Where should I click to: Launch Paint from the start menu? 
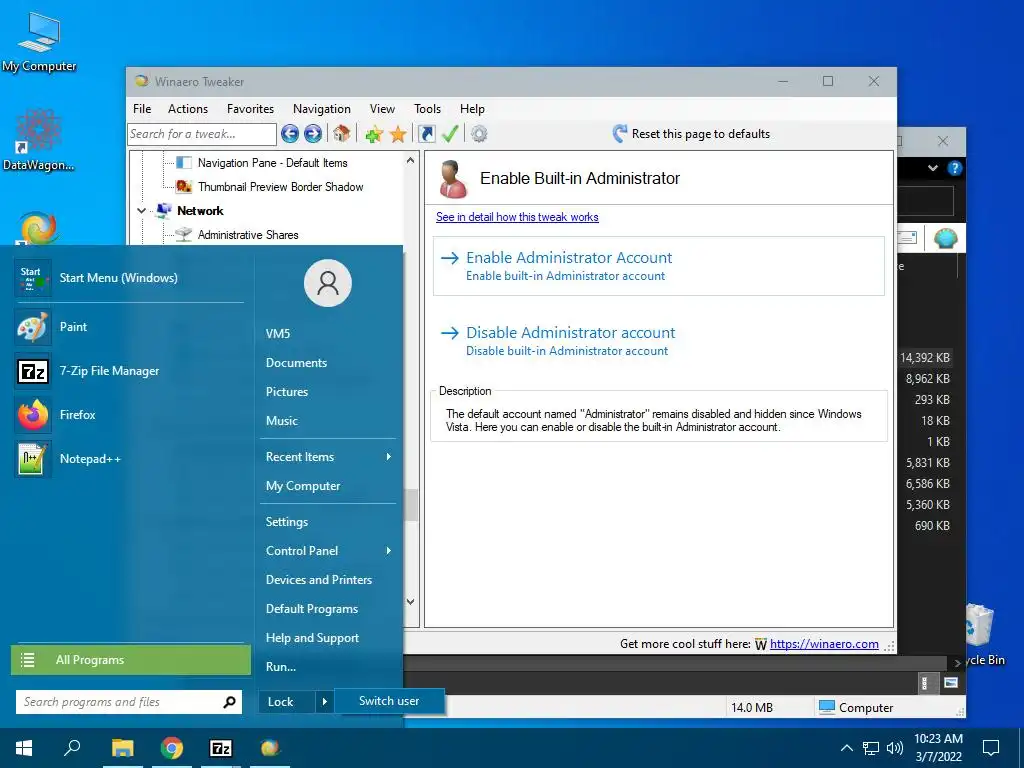pyautogui.click(x=129, y=327)
